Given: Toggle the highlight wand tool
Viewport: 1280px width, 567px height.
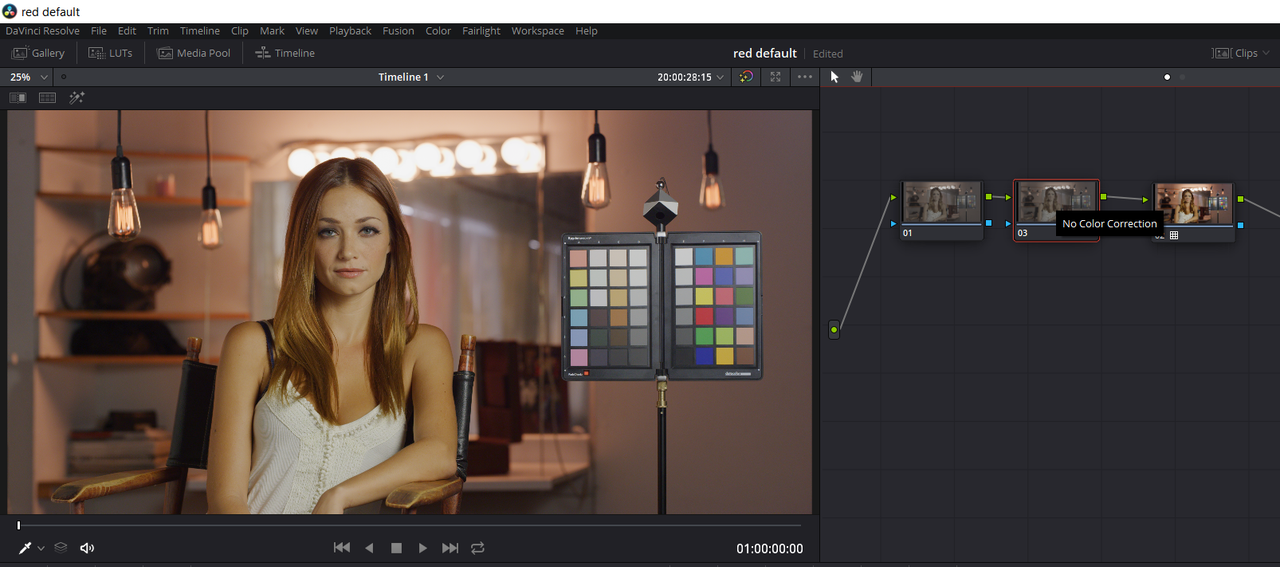Looking at the screenshot, I should click(77, 98).
